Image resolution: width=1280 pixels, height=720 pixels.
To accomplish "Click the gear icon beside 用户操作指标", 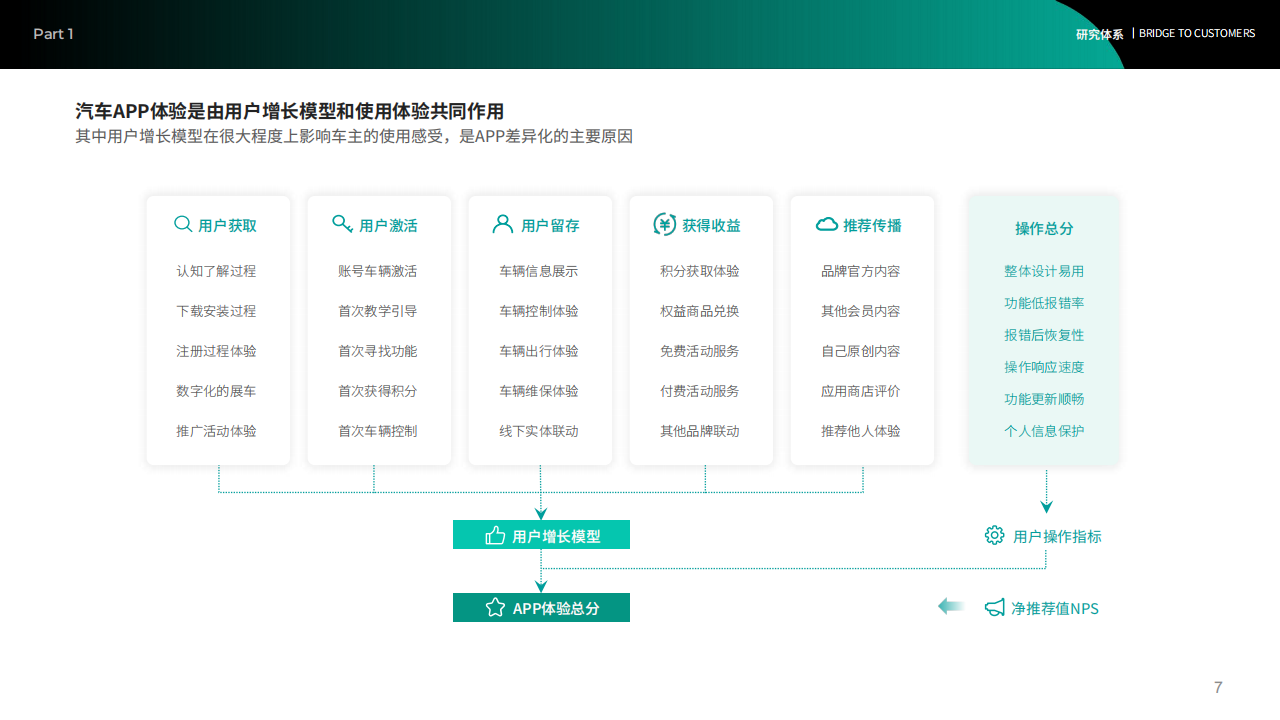I will tap(994, 535).
